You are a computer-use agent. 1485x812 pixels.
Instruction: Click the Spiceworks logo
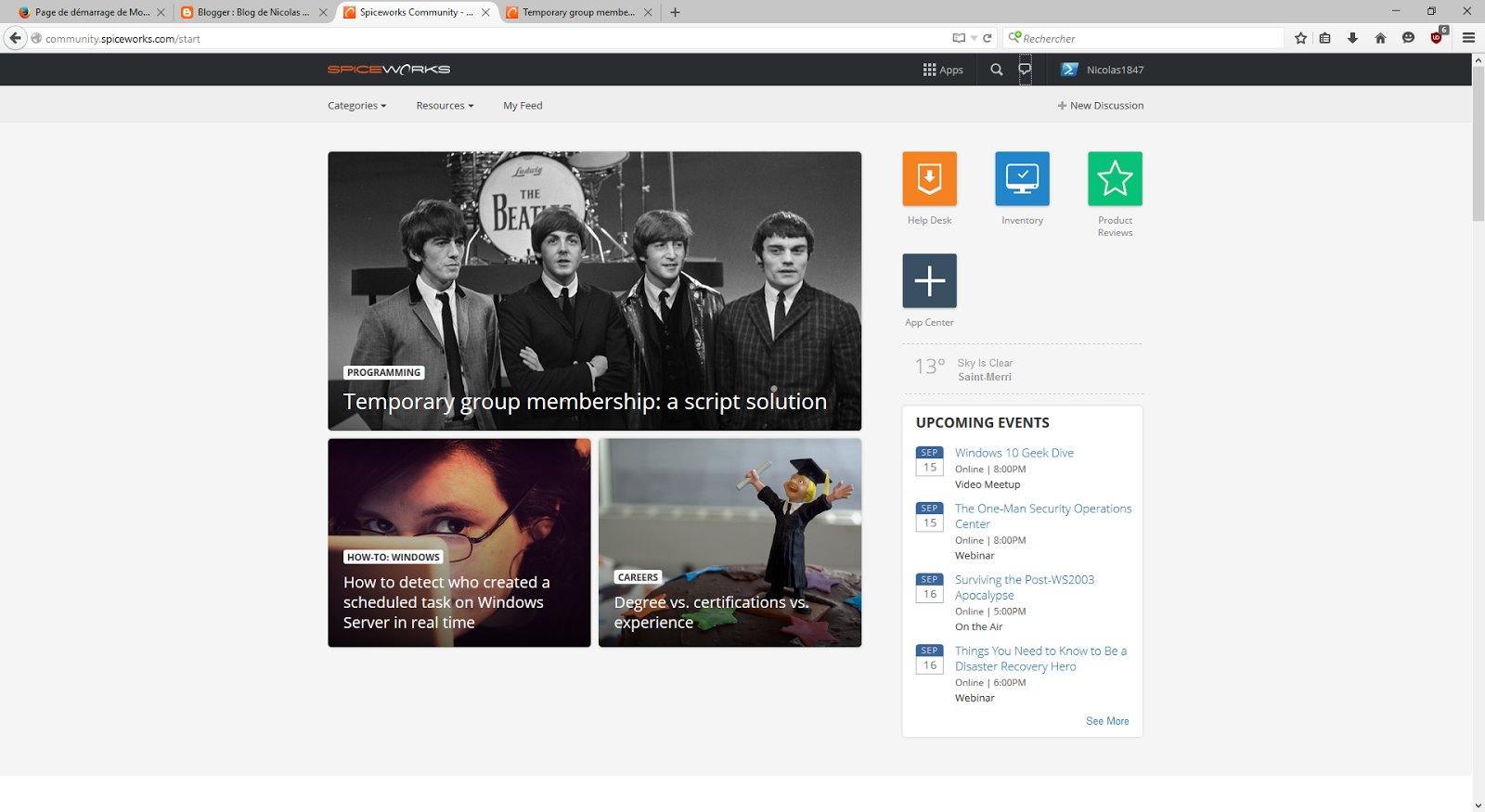(x=389, y=70)
